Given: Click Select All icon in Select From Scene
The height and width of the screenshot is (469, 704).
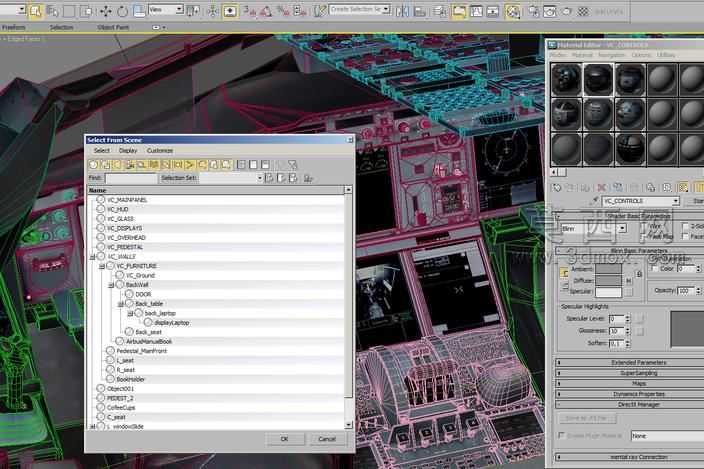Looking at the screenshot, I should 241,165.
